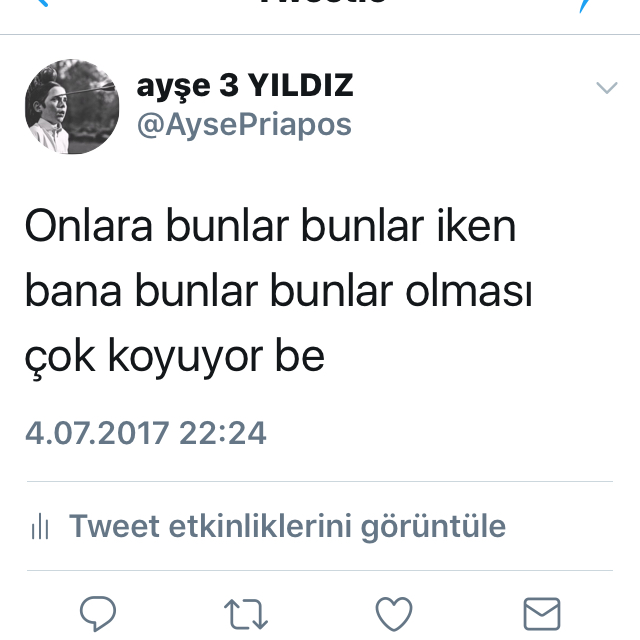
Task: Click the display name ayşe 3 YILDIZ
Action: point(245,87)
